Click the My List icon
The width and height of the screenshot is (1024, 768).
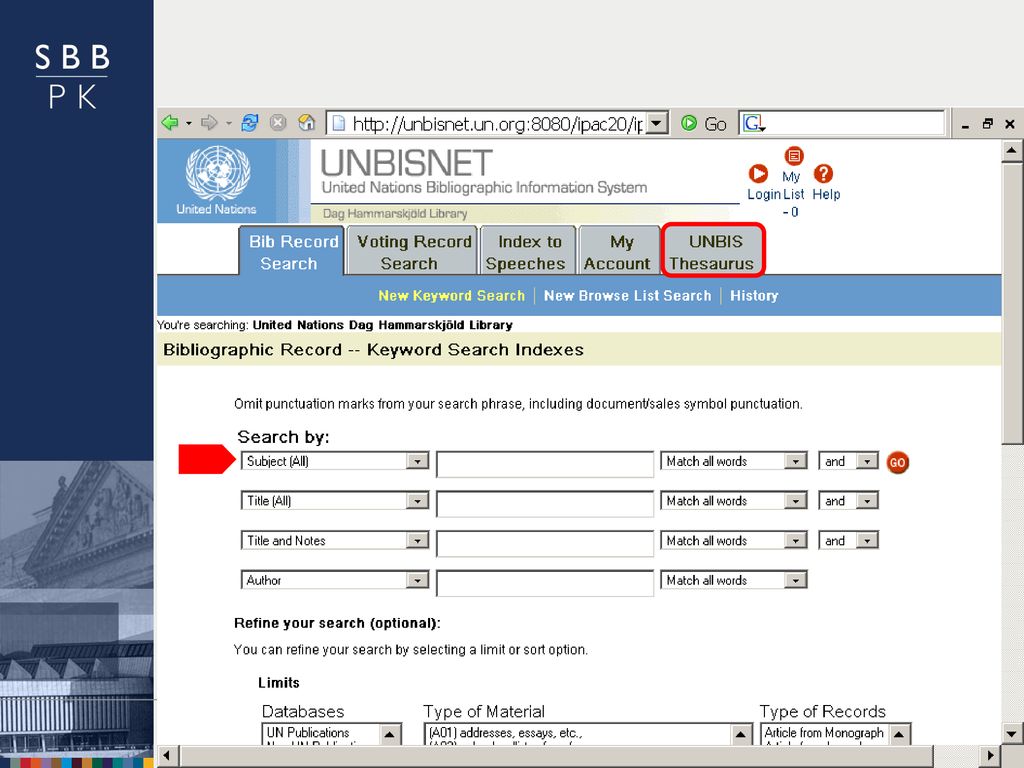(x=794, y=156)
